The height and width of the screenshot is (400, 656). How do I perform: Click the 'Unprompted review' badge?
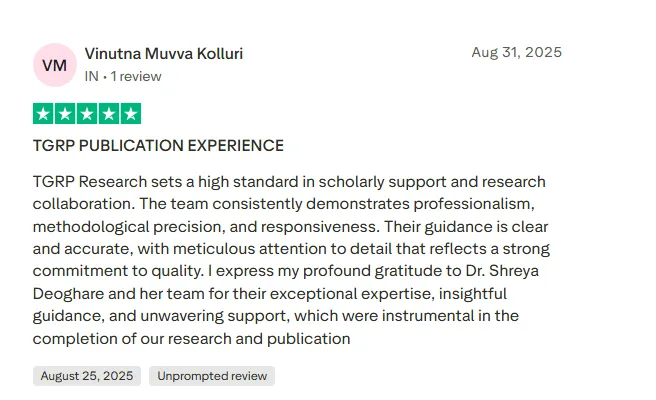click(x=212, y=376)
